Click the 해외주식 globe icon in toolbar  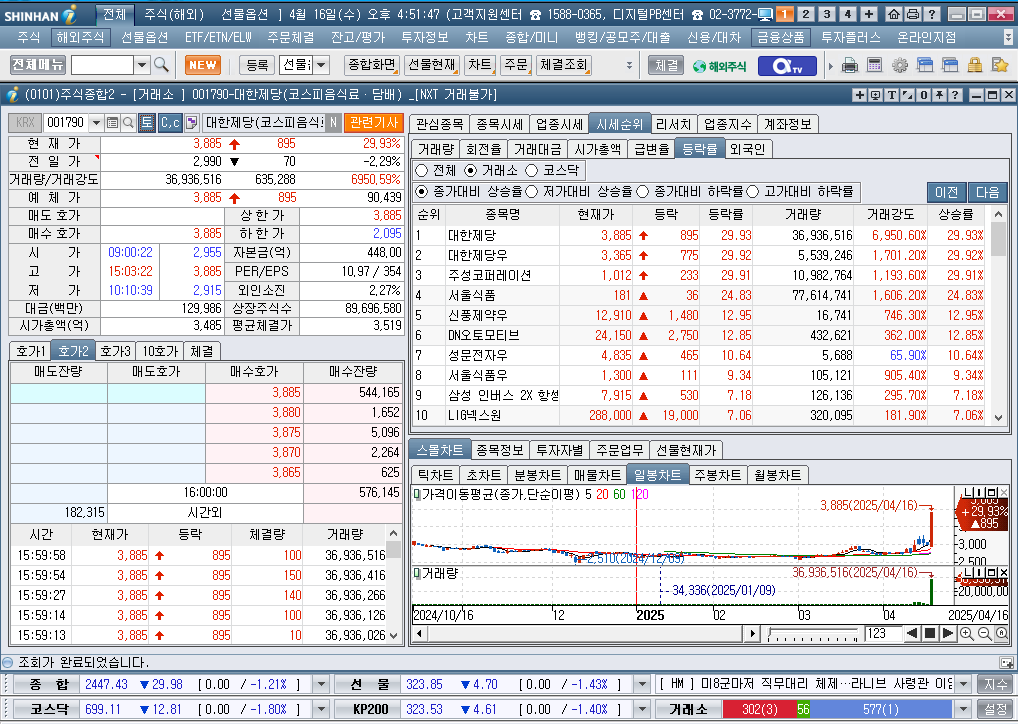pos(719,66)
